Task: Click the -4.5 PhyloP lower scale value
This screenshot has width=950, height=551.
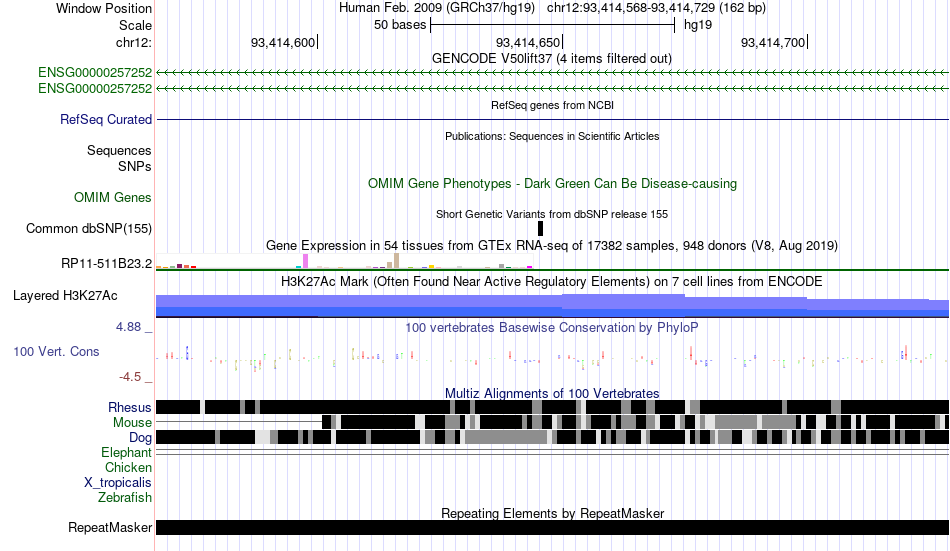Action: tap(130, 377)
